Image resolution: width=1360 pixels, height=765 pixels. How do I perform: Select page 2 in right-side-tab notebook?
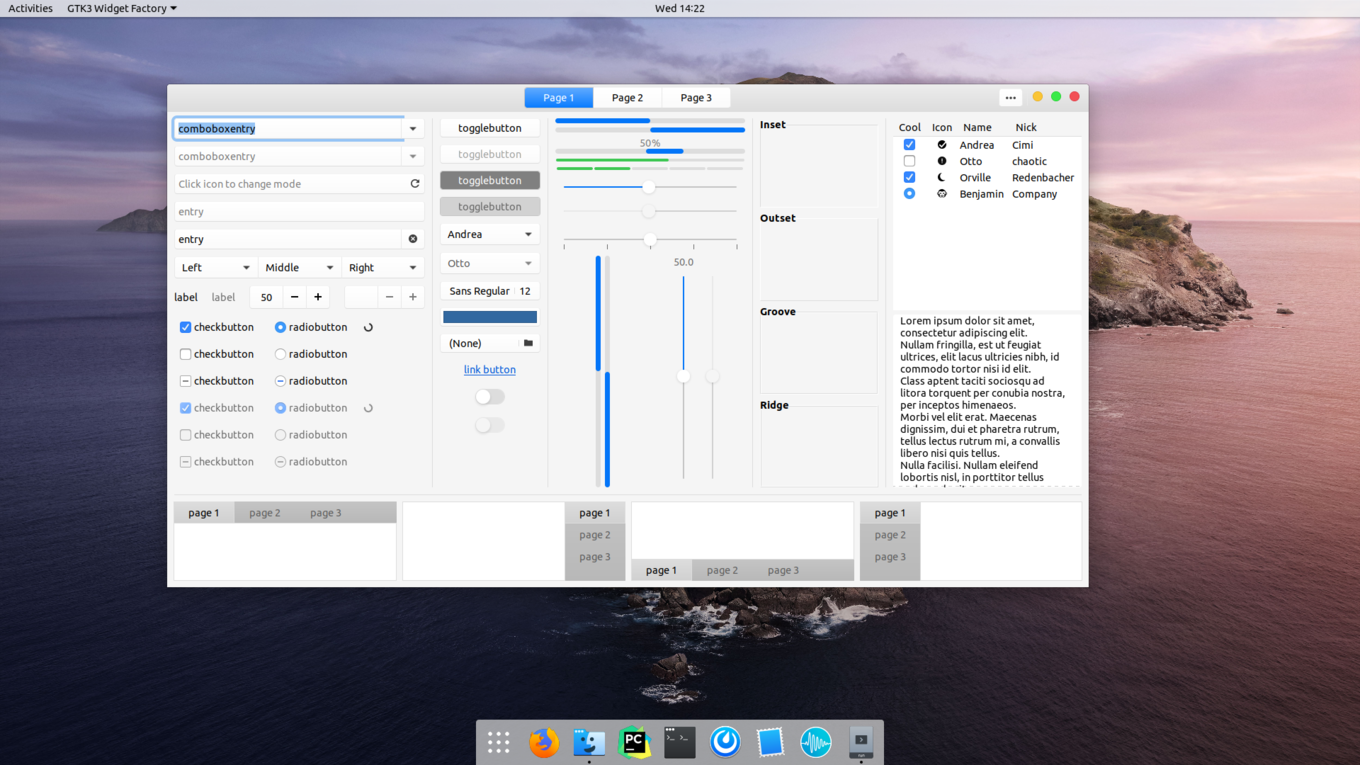(595, 535)
